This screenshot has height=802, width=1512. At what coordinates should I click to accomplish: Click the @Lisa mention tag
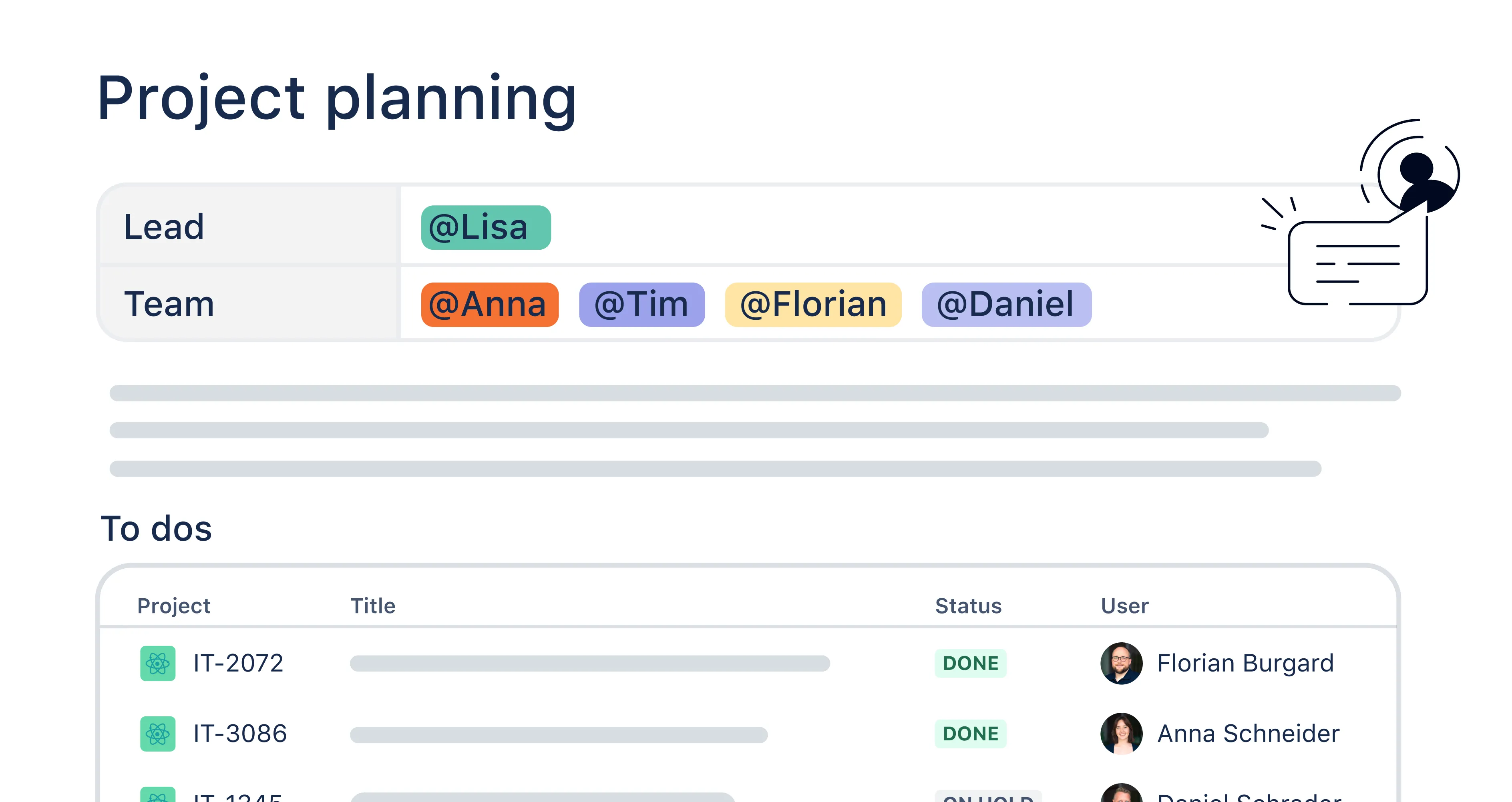[485, 228]
